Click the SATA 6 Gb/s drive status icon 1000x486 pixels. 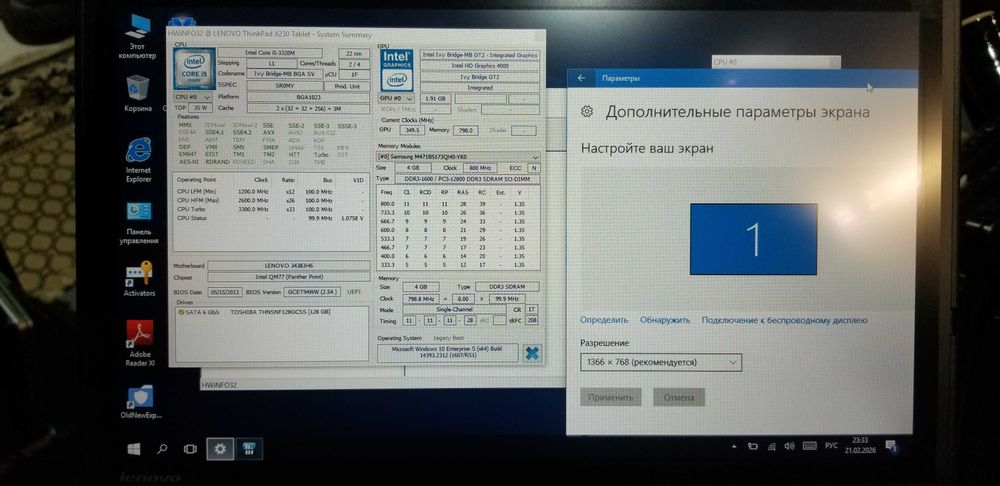point(181,312)
